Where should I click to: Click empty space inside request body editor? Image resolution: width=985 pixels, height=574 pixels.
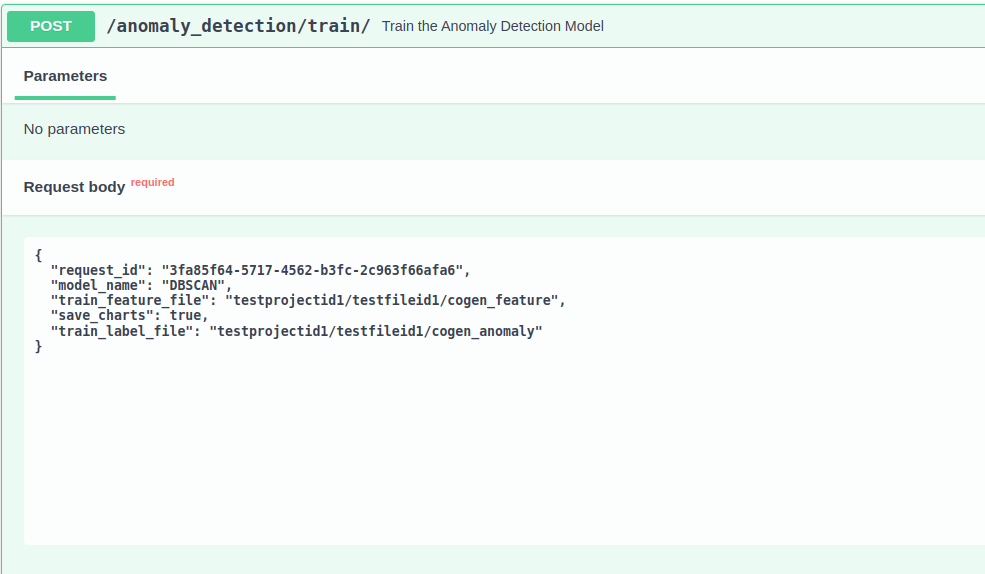pyautogui.click(x=500, y=450)
